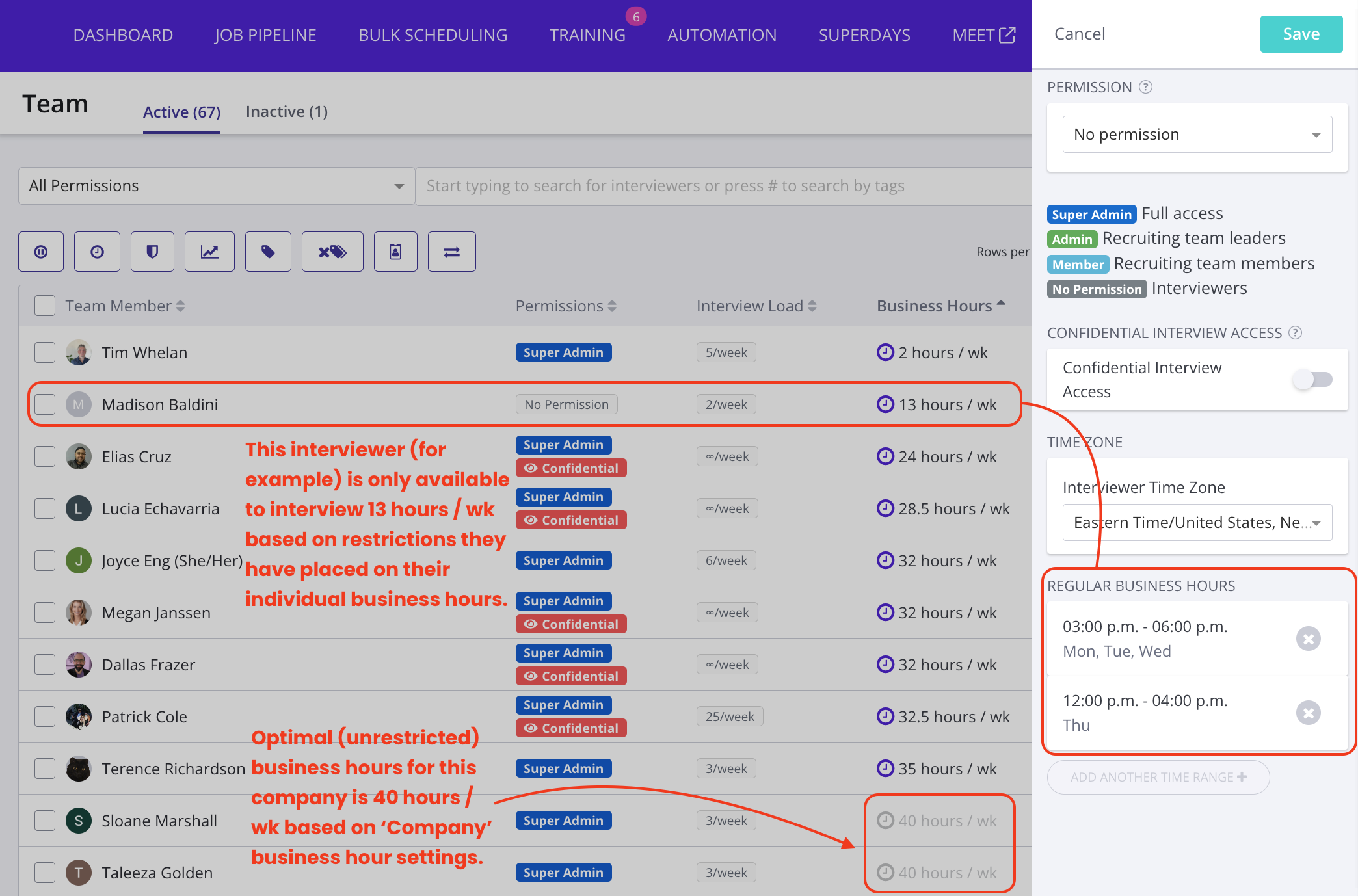Click the remove tags icon button
This screenshot has width=1358, height=896.
[x=332, y=252]
